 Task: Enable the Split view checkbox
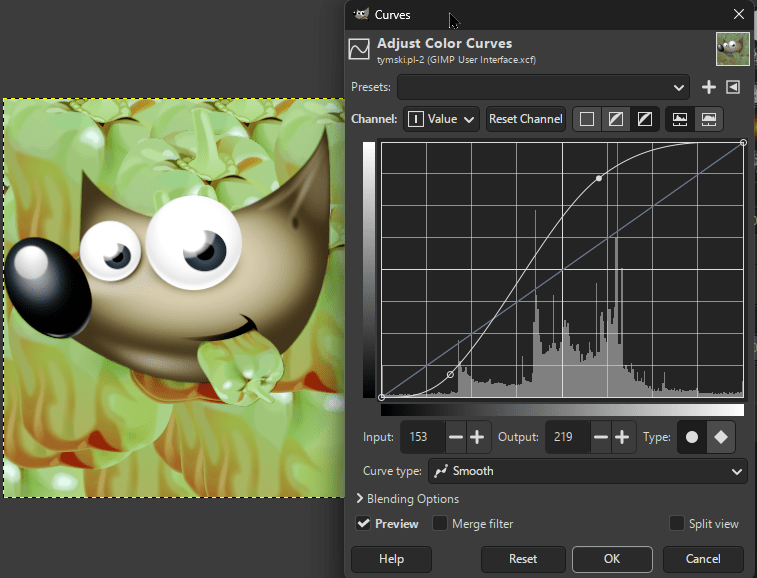(x=677, y=523)
